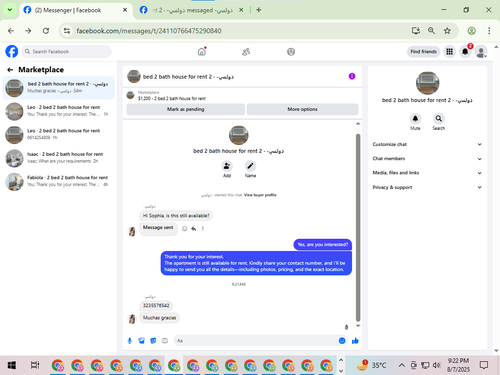This screenshot has height=375, width=500.
Task: Open the Groups icon in top navigation
Action: [x=291, y=52]
